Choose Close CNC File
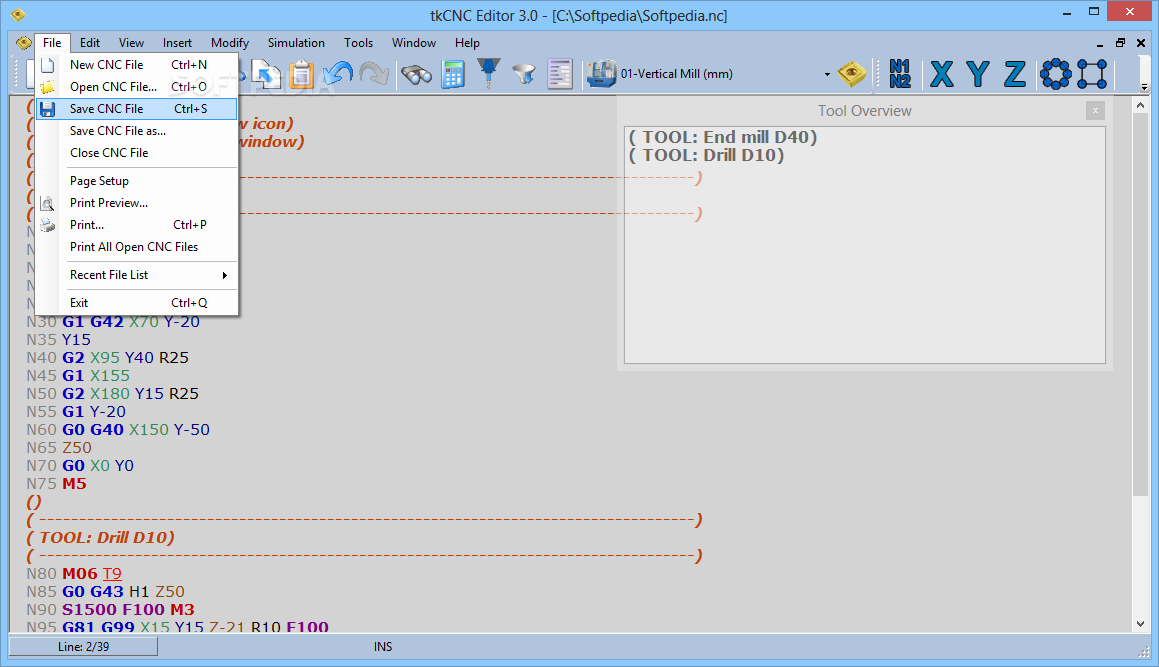Screen dimensions: 1159x667 click(x=137, y=153)
